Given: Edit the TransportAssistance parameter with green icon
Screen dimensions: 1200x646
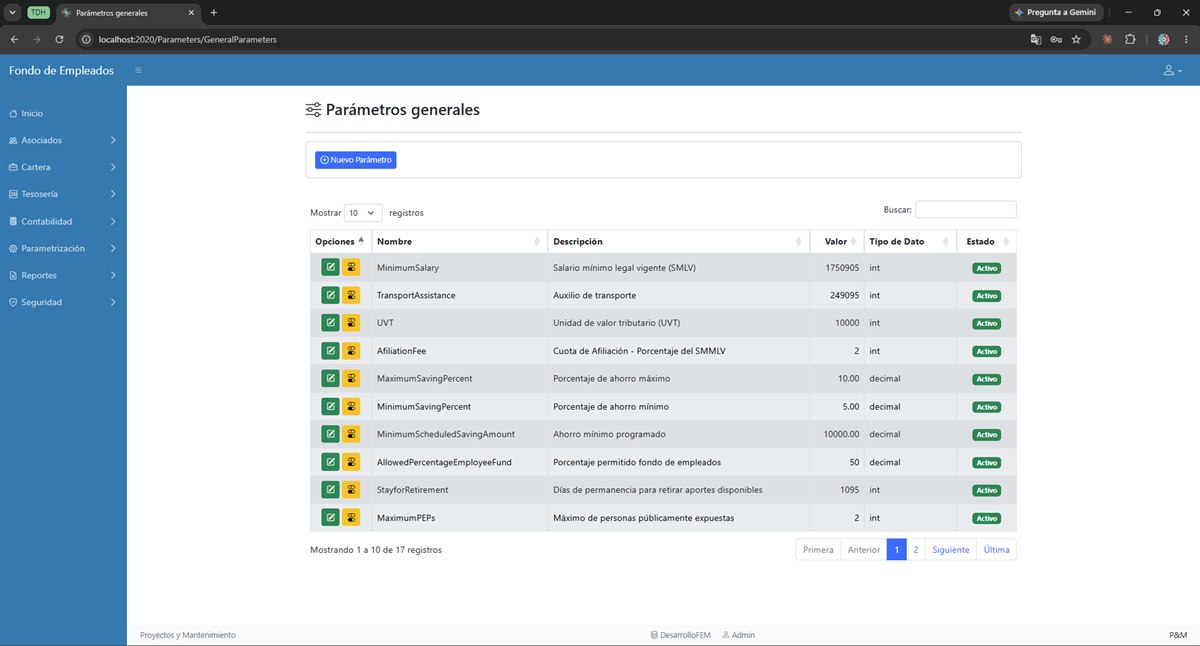Looking at the screenshot, I should point(330,295).
